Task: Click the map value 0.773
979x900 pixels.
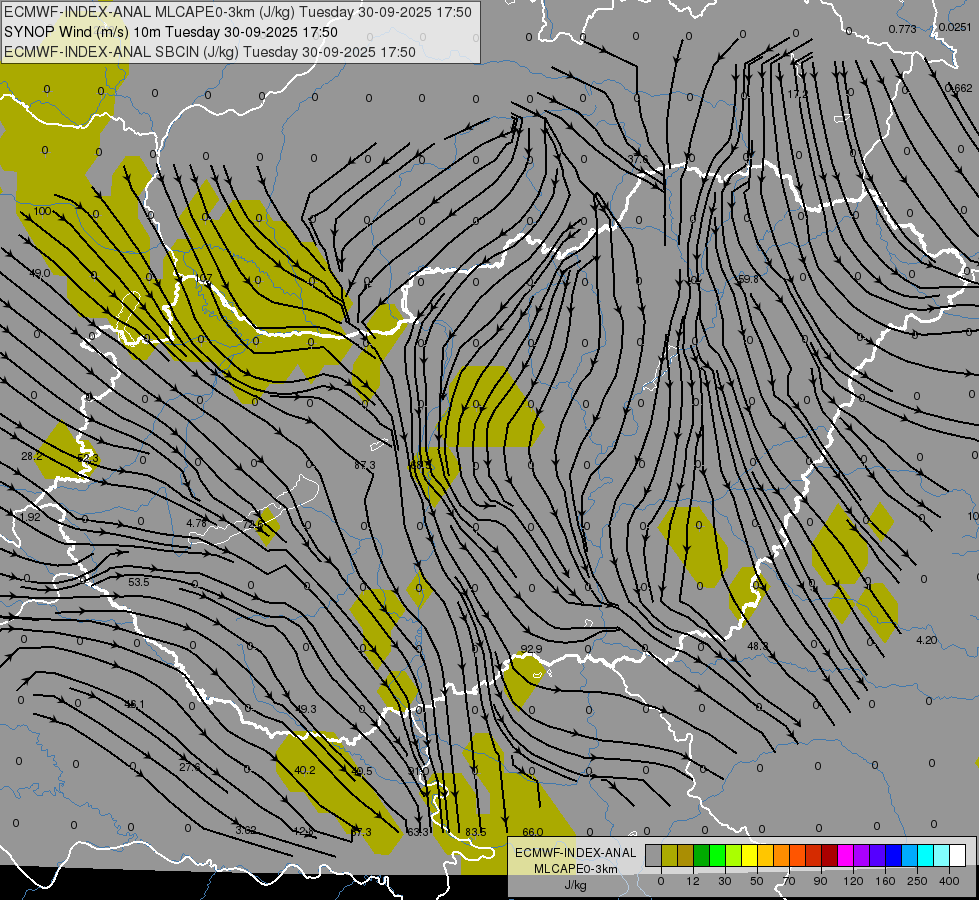Action: pos(902,29)
